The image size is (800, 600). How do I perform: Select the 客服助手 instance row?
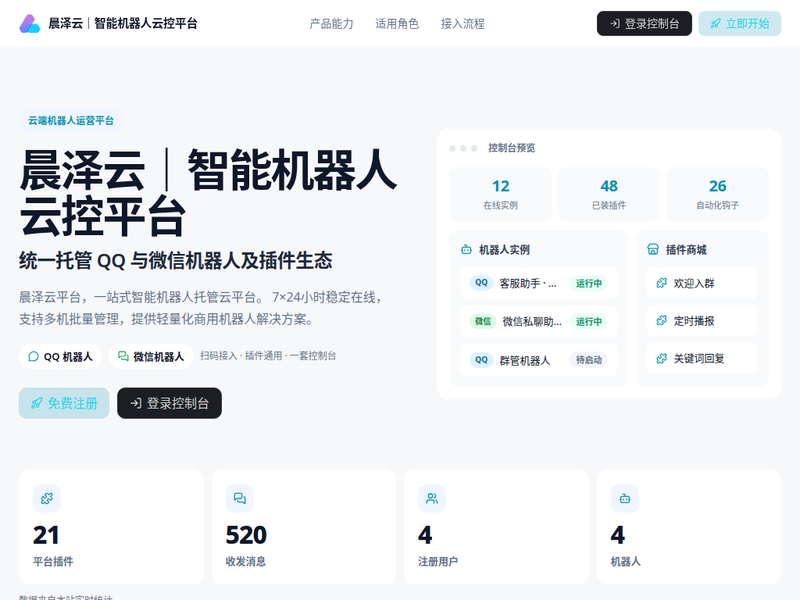538,283
